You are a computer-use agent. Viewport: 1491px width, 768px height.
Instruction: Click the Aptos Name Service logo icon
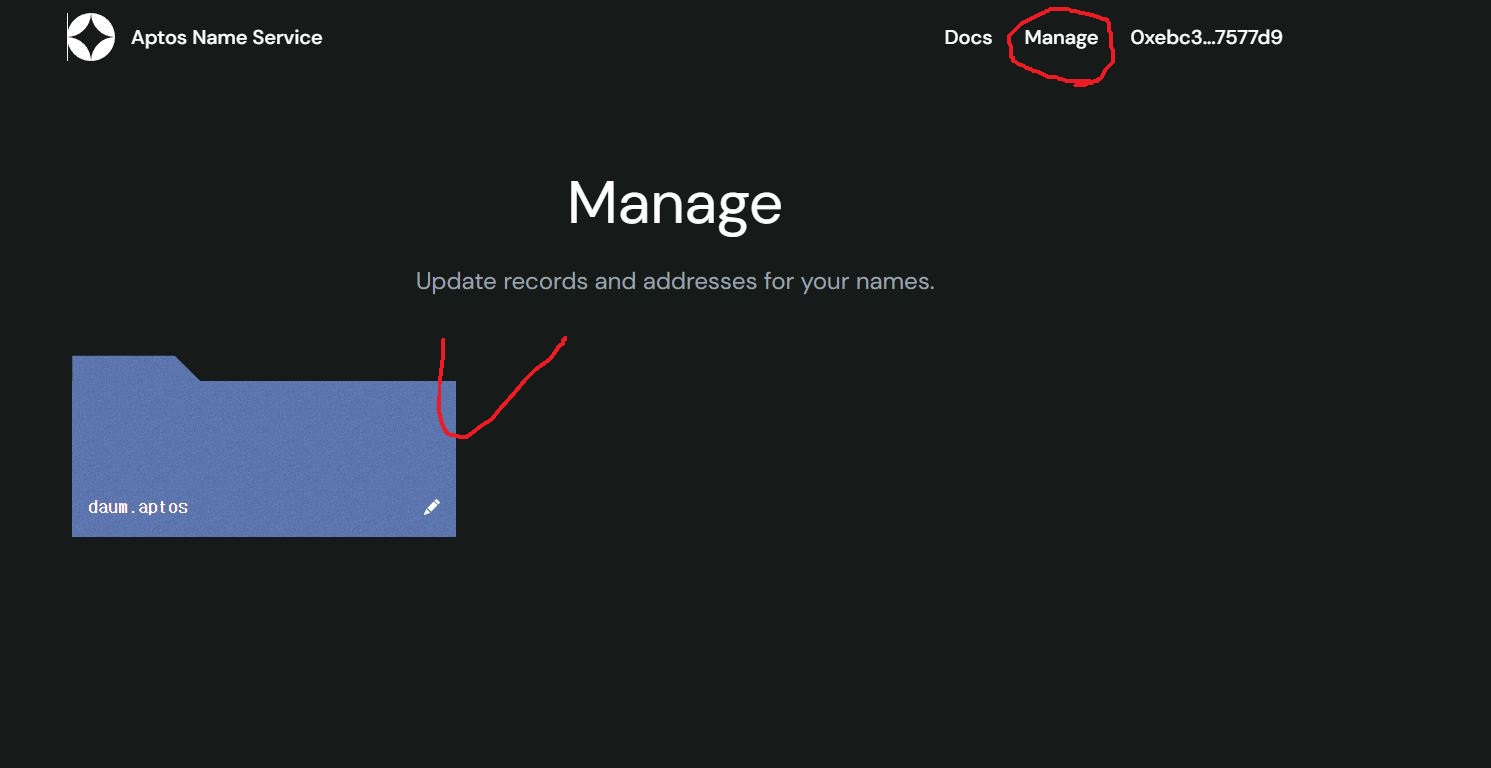[x=91, y=38]
